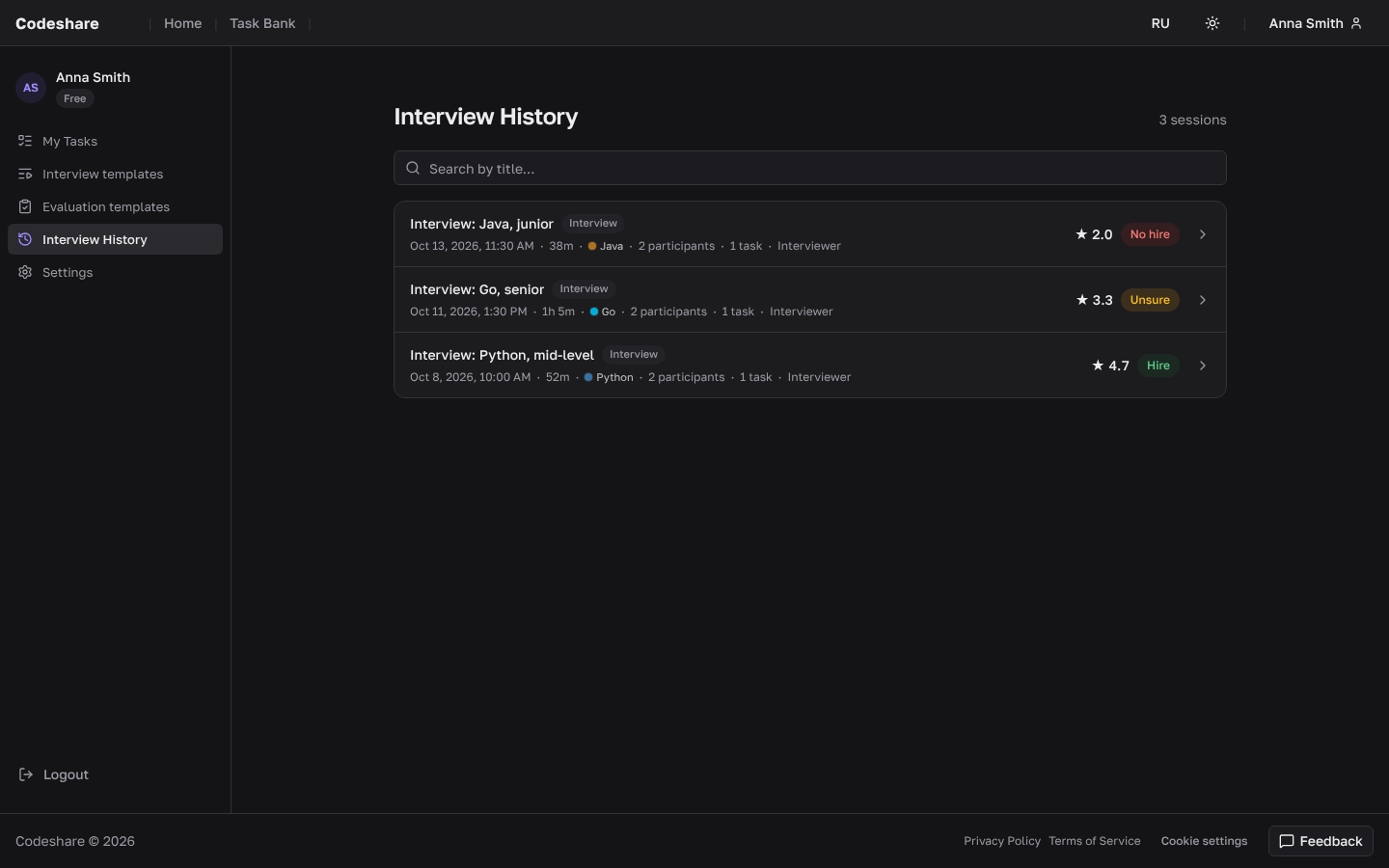Expand the Java, junior interview chevron
The image size is (1389, 868).
1203,234
